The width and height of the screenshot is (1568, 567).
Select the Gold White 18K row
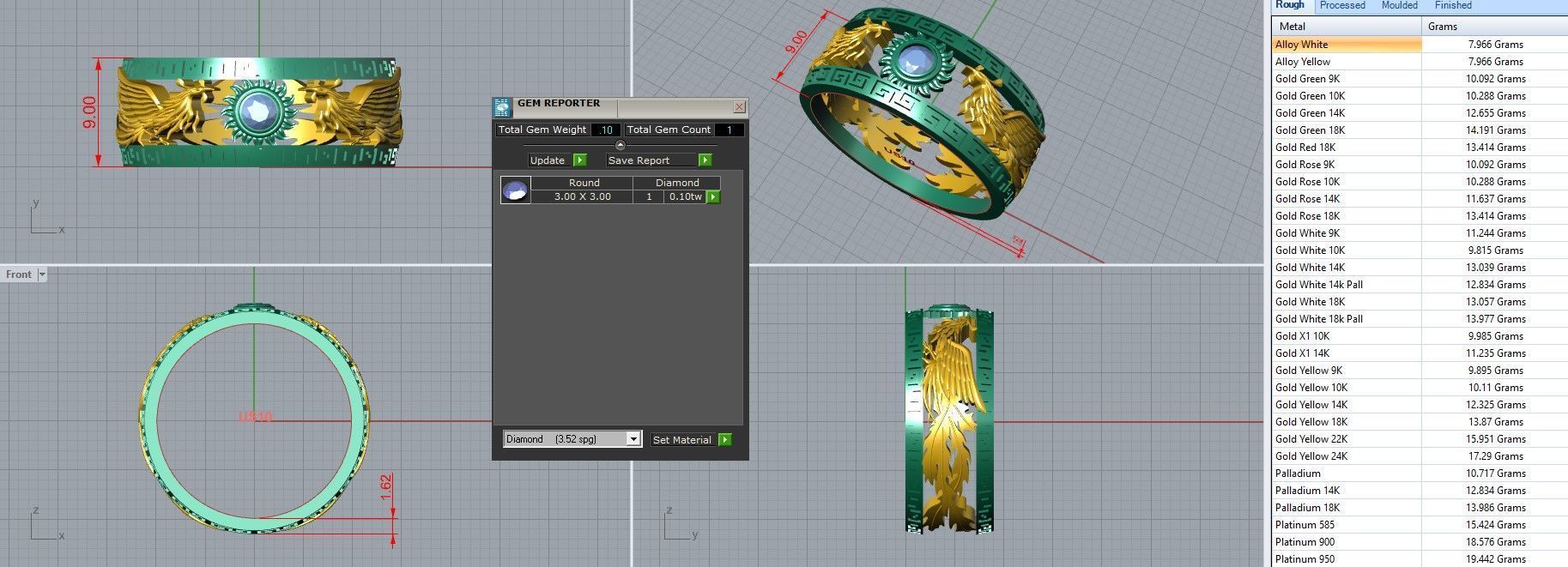(x=1420, y=302)
